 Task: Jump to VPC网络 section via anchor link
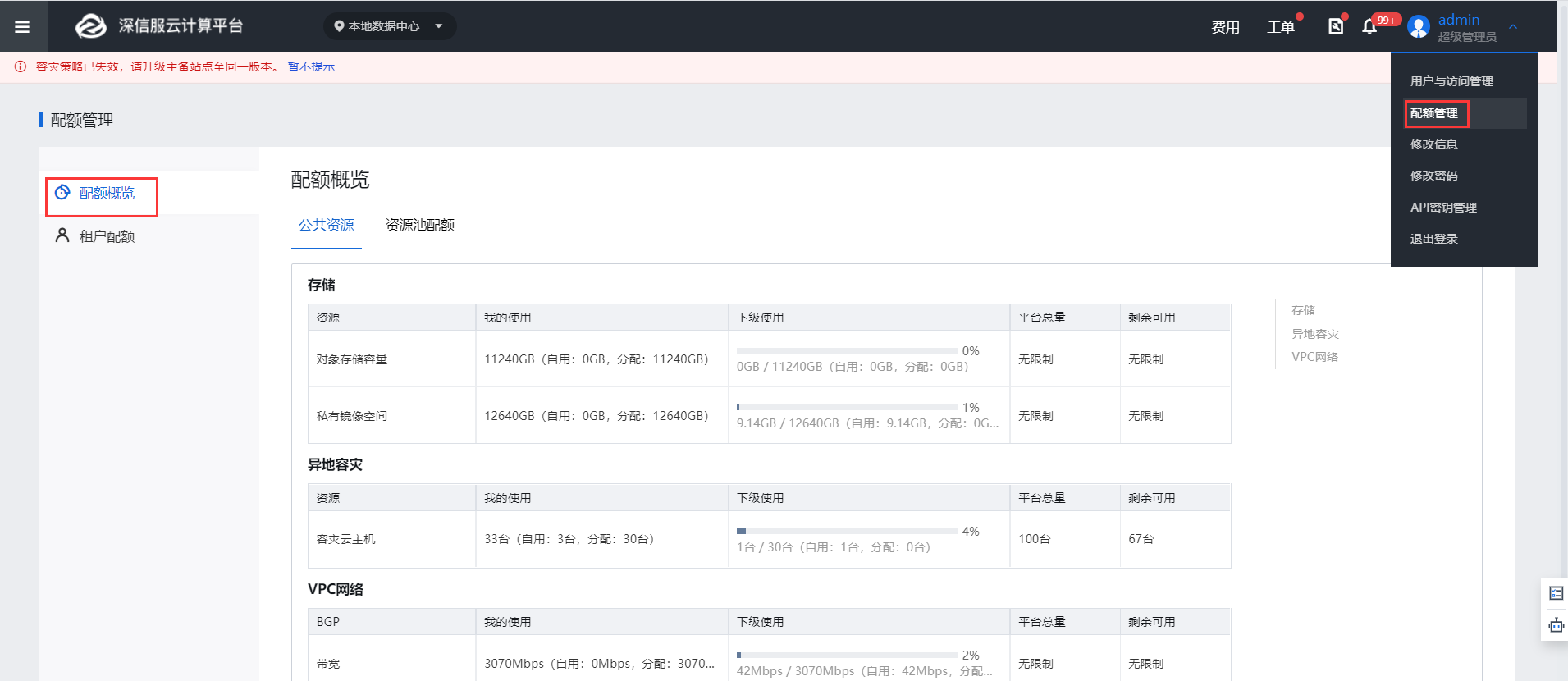point(1314,357)
